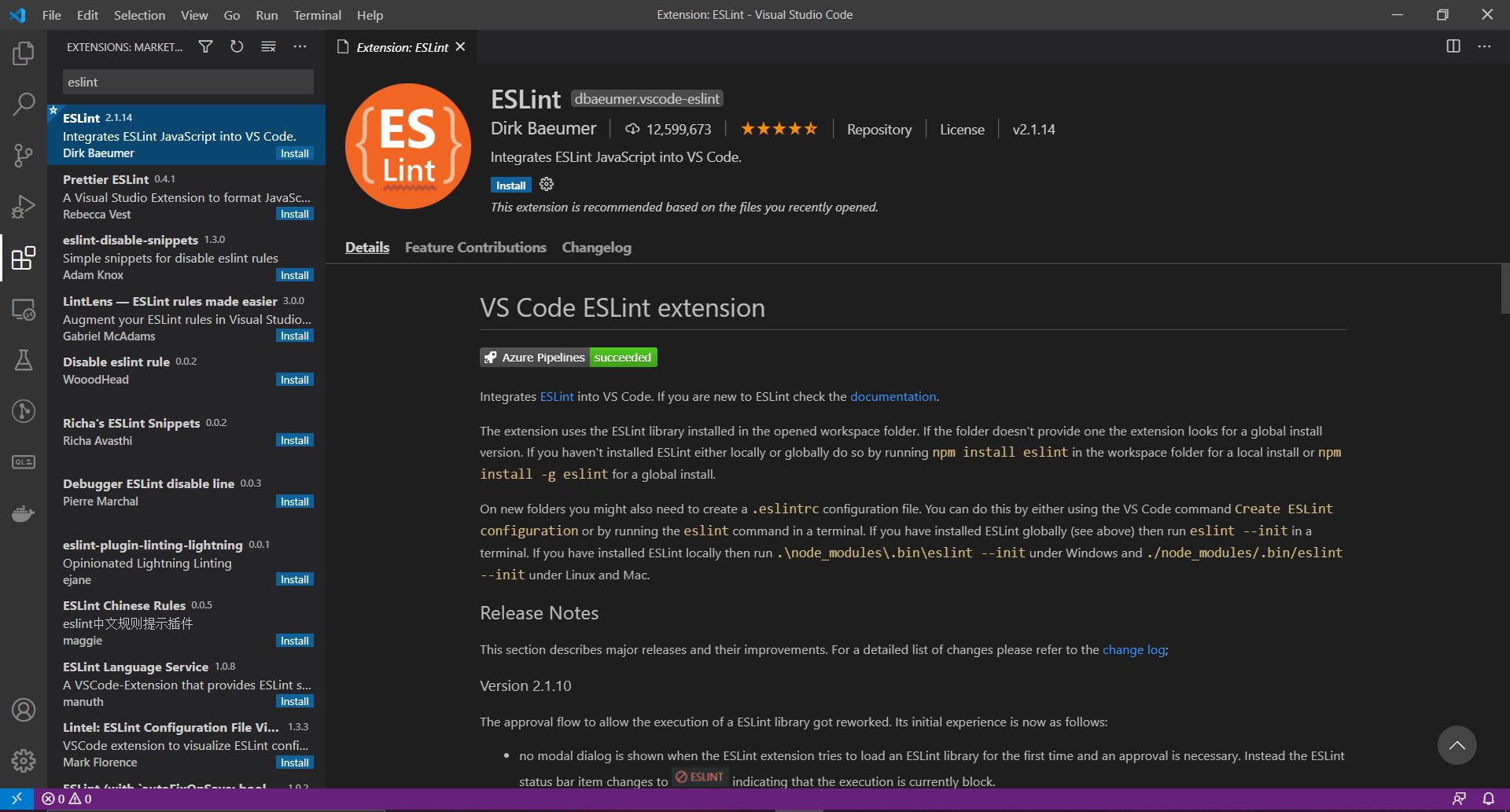Open the Manage gear in activity bar
This screenshot has height=812, width=1510.
[x=24, y=760]
